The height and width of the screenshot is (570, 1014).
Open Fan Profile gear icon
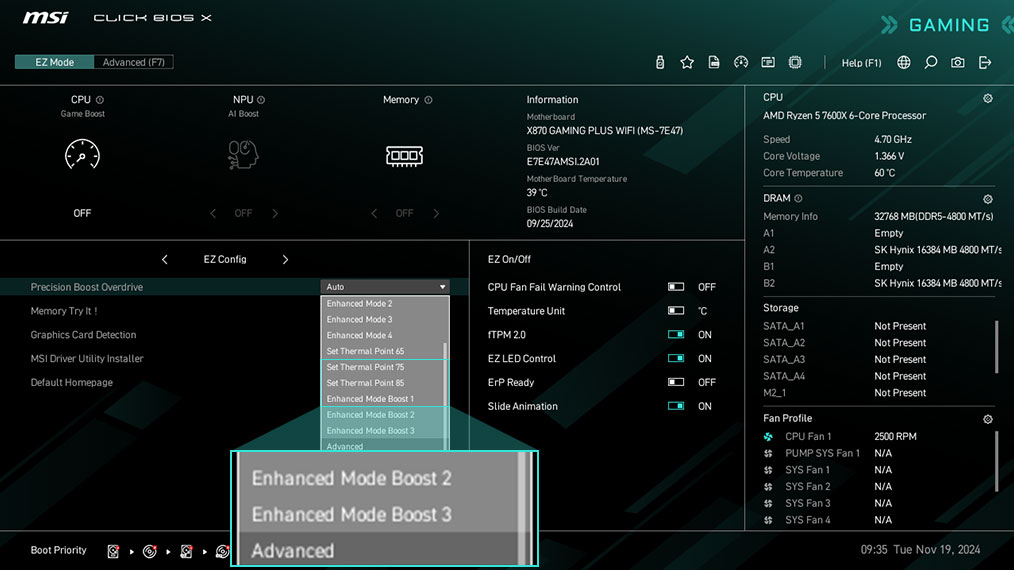pos(988,419)
